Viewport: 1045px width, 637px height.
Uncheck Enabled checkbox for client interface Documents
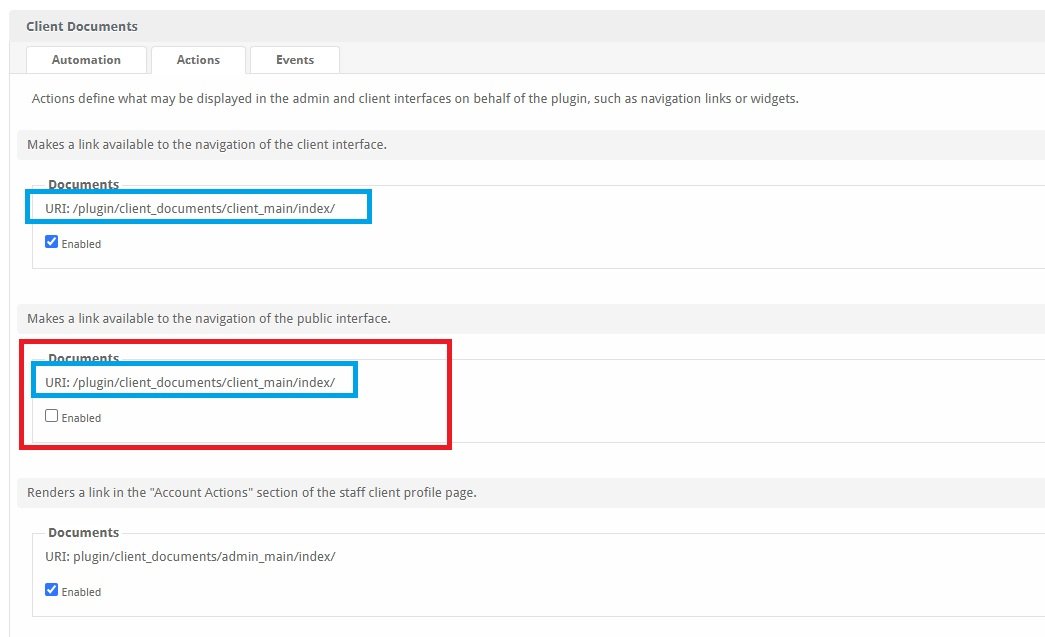pos(51,242)
